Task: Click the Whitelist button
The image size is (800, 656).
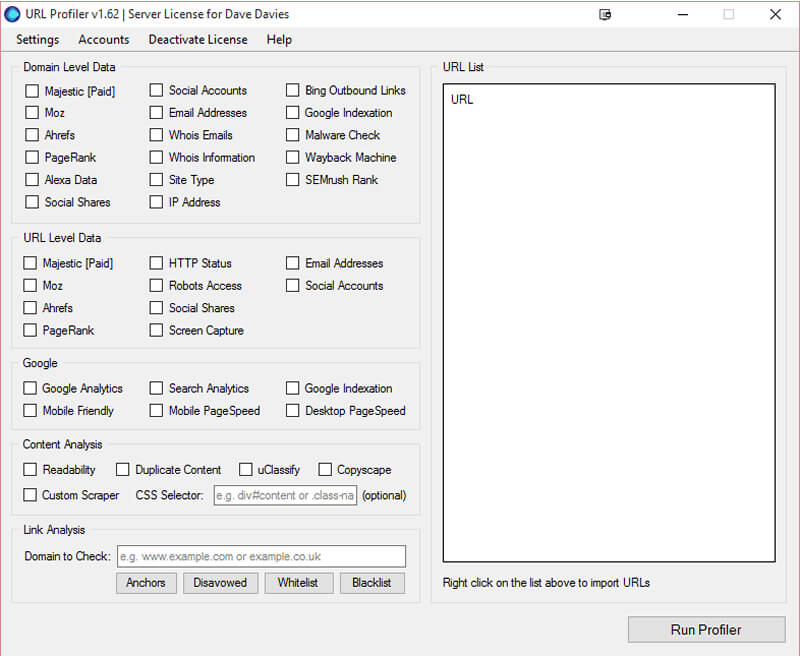Action: [x=299, y=583]
